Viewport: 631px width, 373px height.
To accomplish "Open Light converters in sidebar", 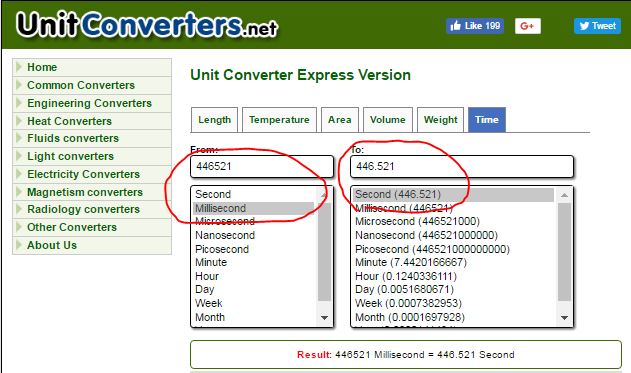I will (92, 156).
